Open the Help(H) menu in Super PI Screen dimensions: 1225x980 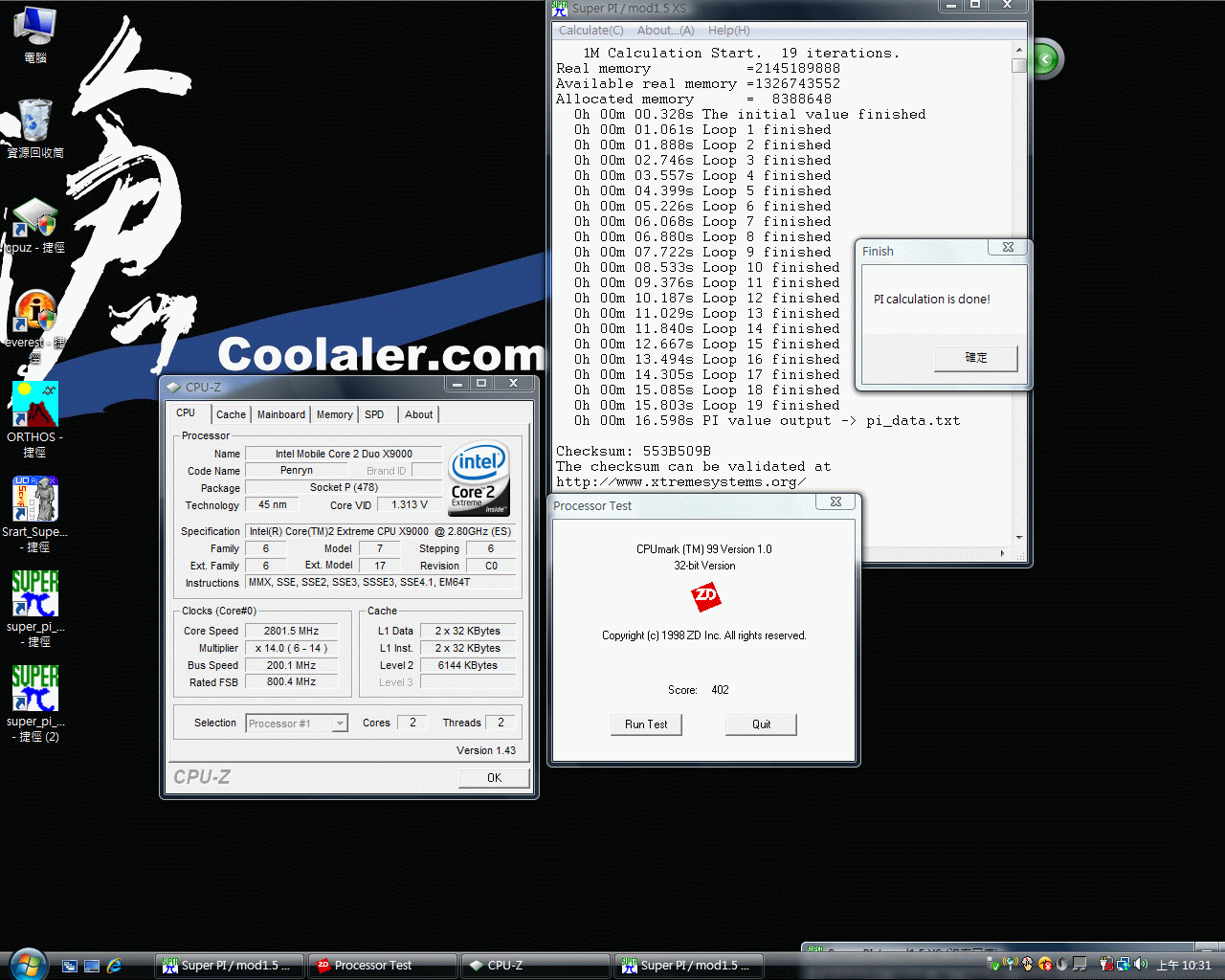tap(729, 31)
